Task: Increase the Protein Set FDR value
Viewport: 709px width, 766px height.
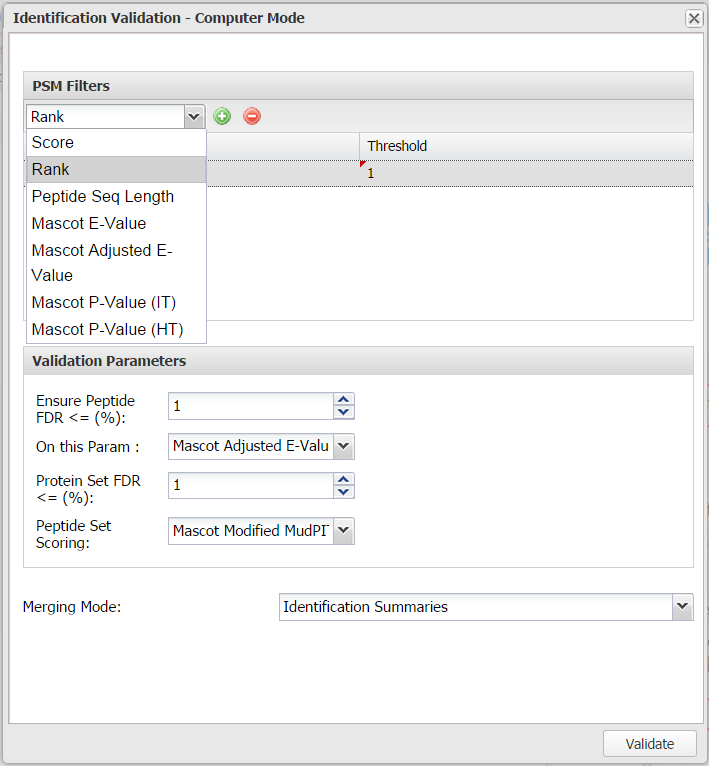Action: tap(344, 479)
